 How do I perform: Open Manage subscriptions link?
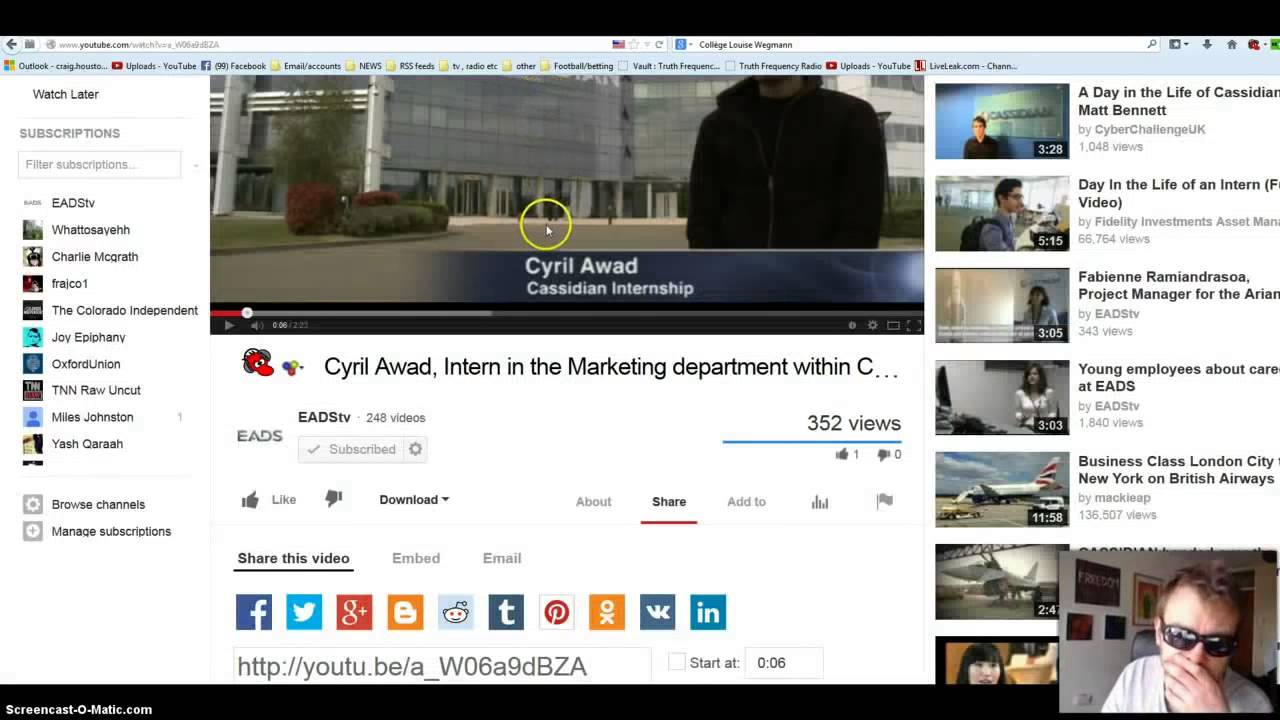pyautogui.click(x=111, y=531)
